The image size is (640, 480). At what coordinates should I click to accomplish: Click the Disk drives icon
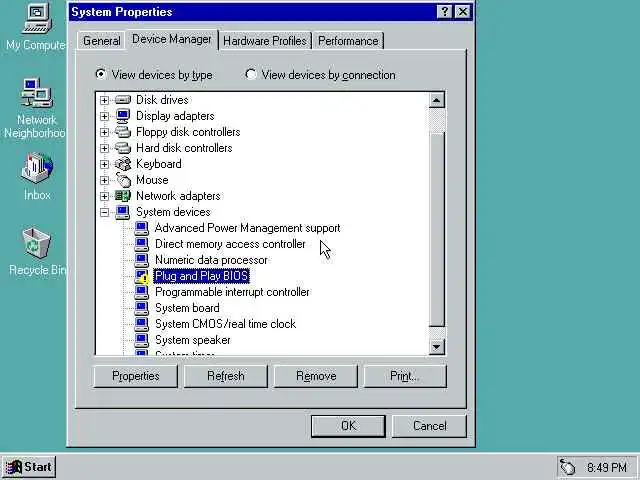(x=122, y=100)
